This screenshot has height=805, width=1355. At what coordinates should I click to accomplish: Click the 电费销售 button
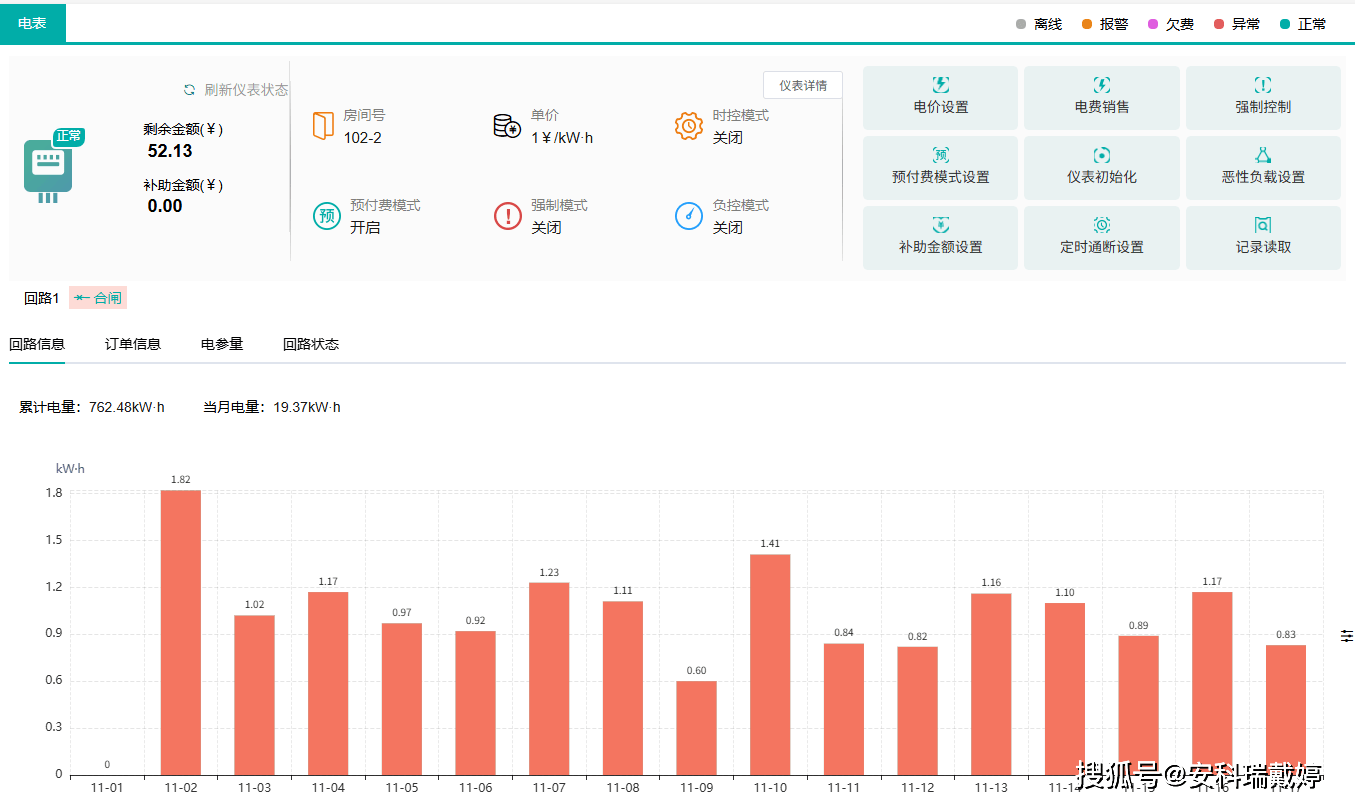(1102, 97)
